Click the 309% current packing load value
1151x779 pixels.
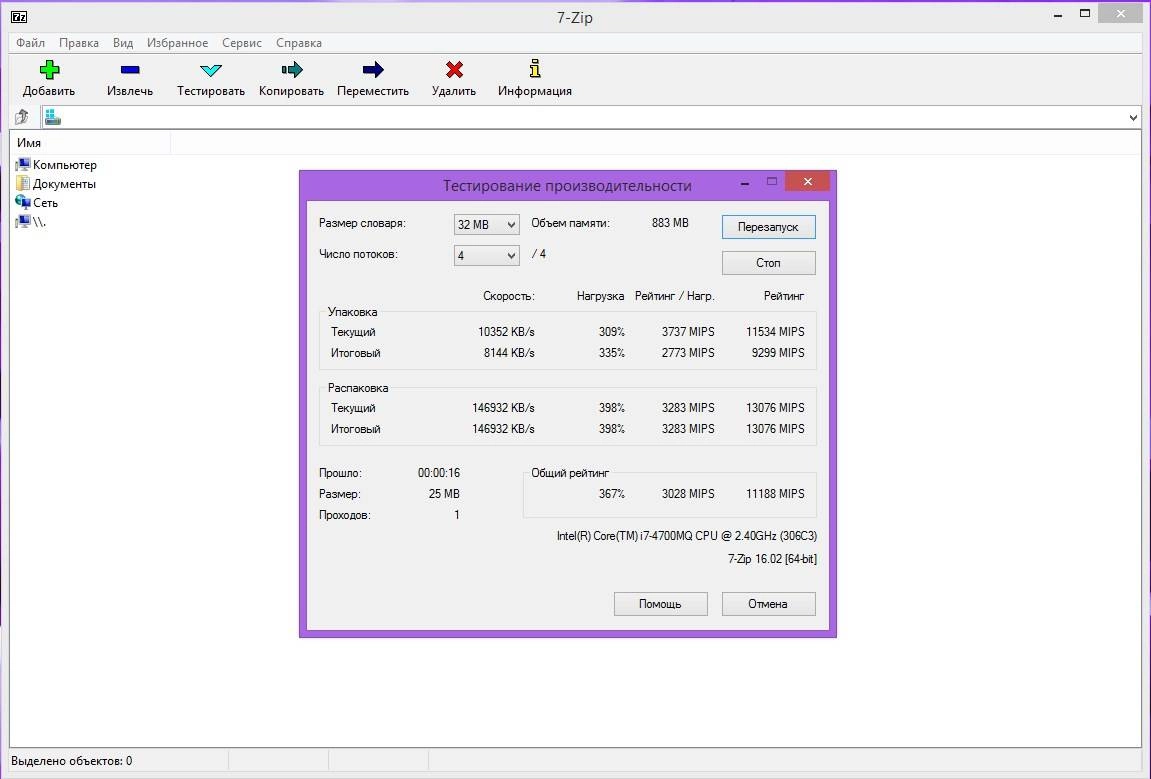click(x=611, y=332)
